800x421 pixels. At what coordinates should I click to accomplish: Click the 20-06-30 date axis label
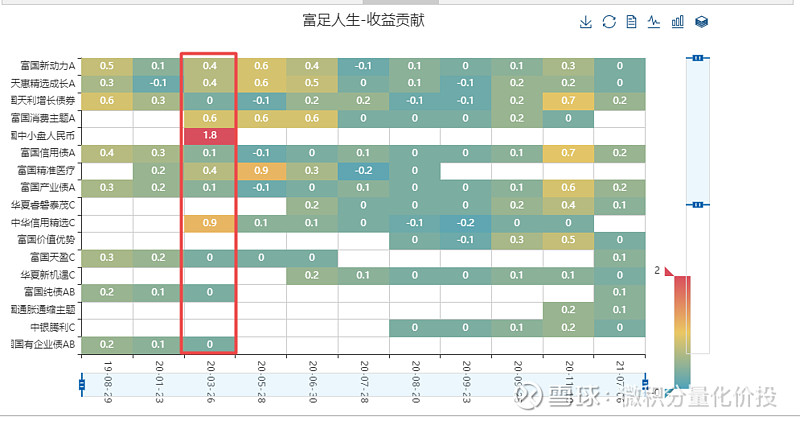pos(312,382)
